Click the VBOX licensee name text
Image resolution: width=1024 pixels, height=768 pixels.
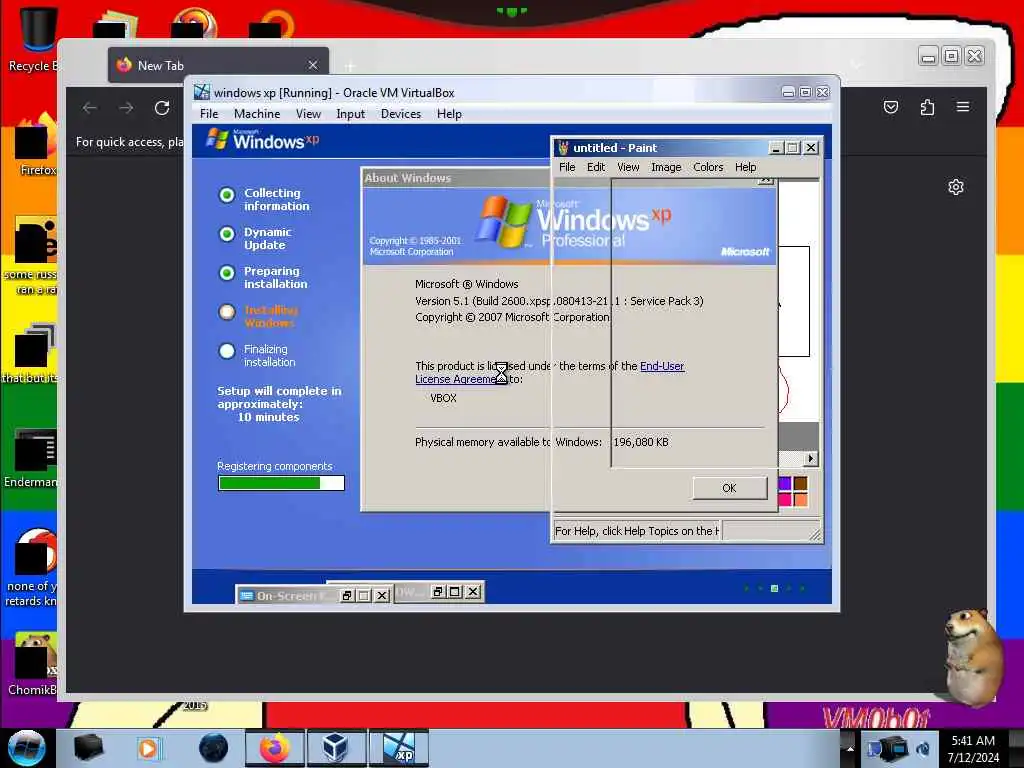[443, 398]
